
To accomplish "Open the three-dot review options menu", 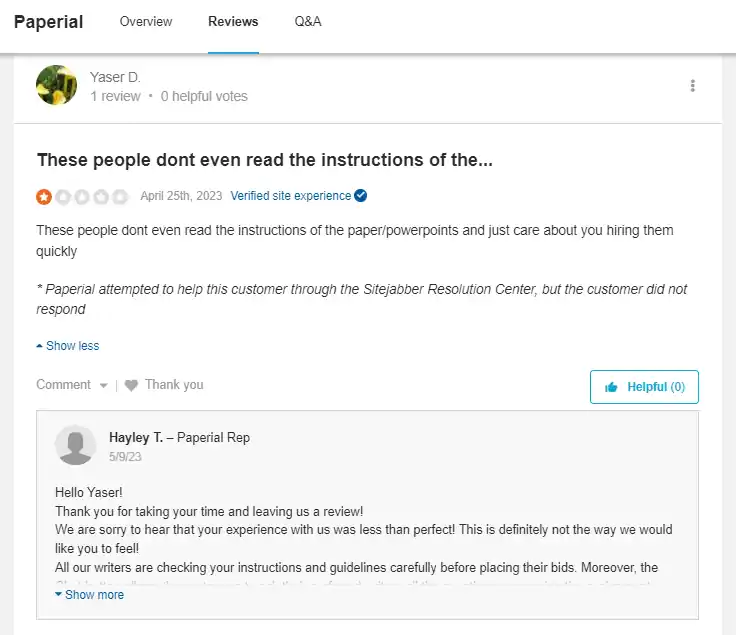I will pos(692,86).
